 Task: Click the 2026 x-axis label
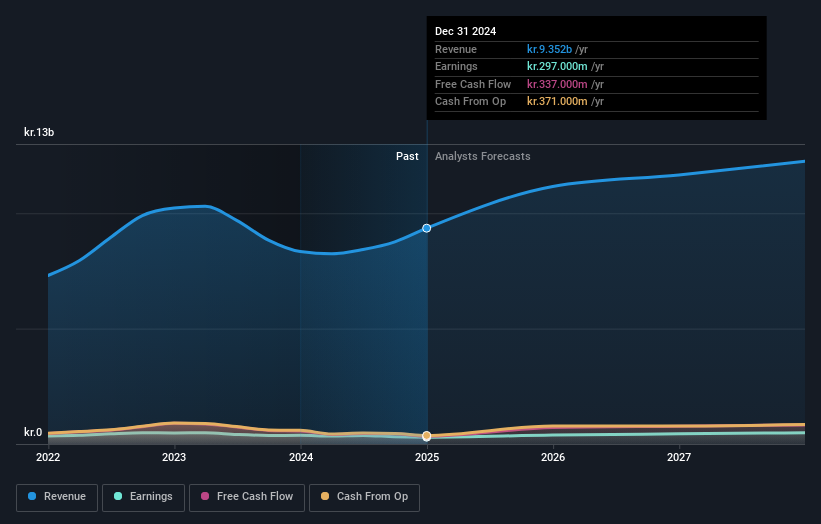pyautogui.click(x=553, y=458)
